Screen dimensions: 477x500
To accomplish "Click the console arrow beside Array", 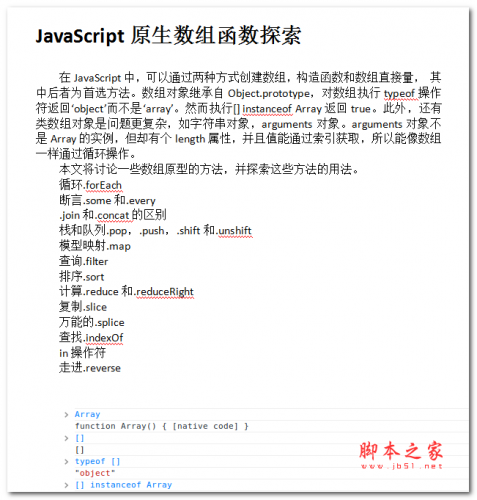I will pyautogui.click(x=66, y=414).
